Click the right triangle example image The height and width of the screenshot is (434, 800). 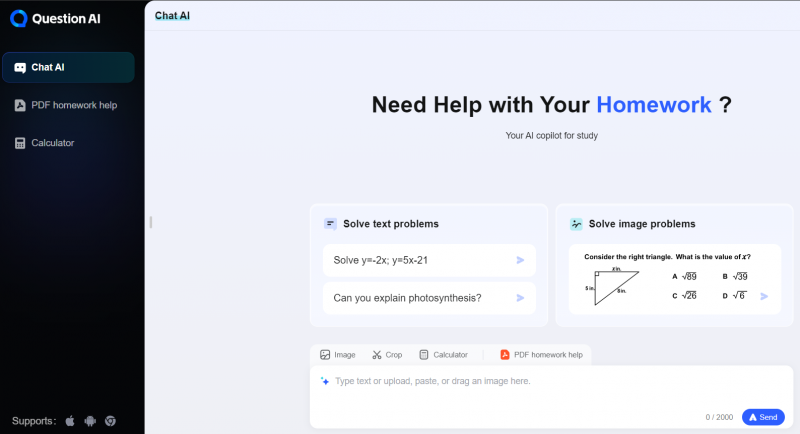pyautogui.click(x=674, y=279)
